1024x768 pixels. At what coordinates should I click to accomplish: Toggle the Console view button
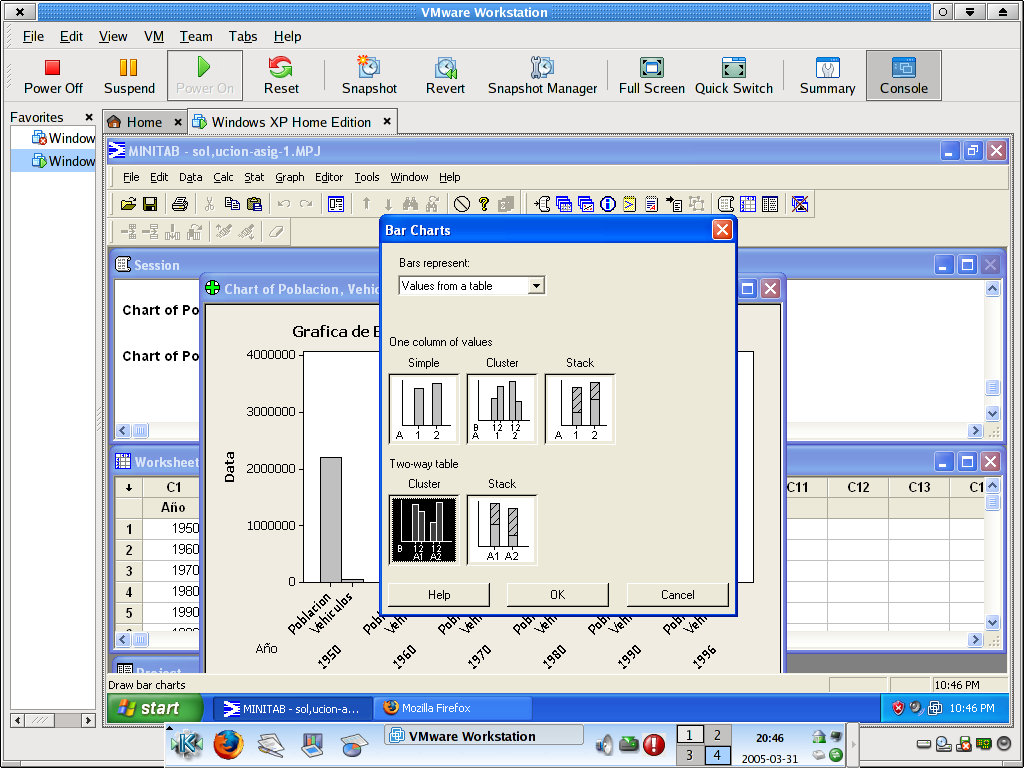click(x=903, y=76)
